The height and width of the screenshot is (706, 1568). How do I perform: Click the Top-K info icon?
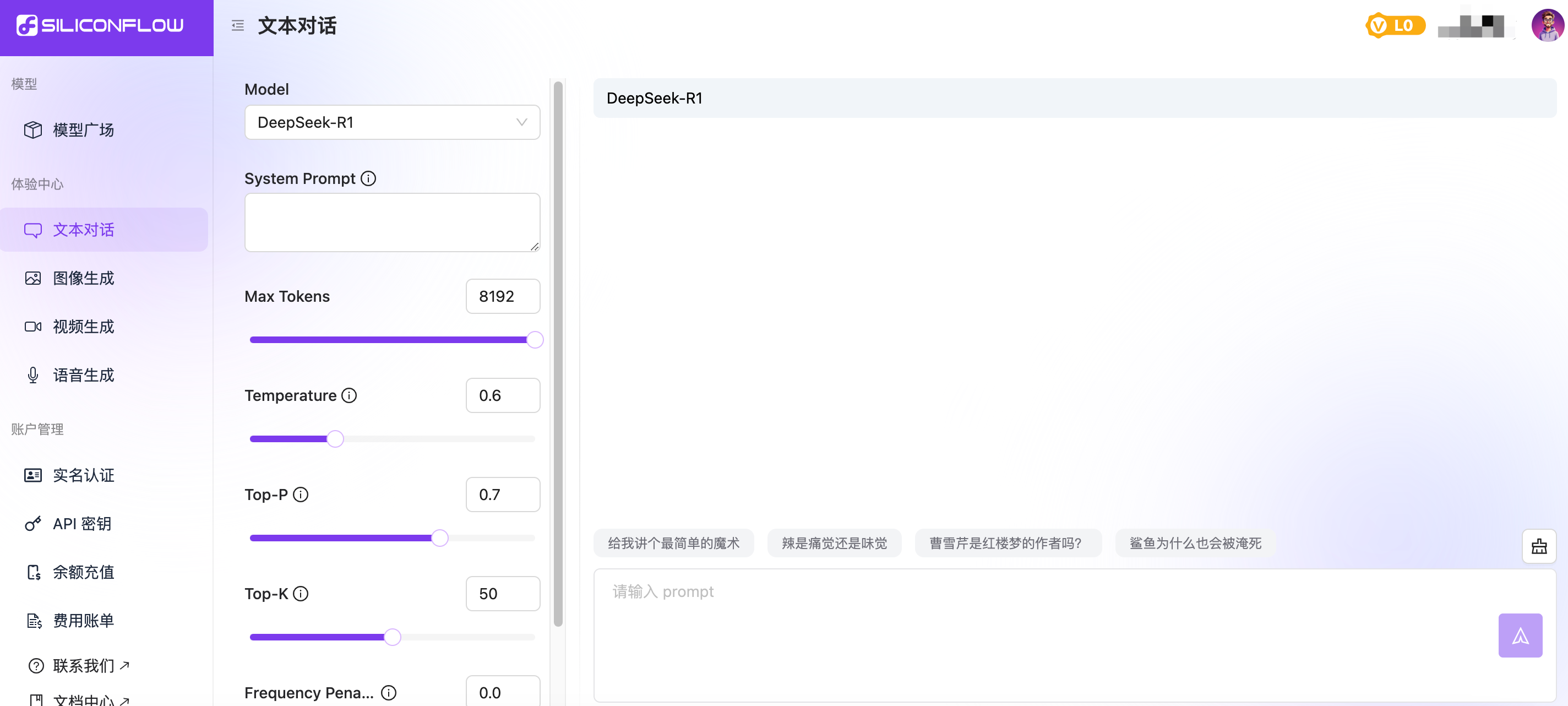click(301, 594)
